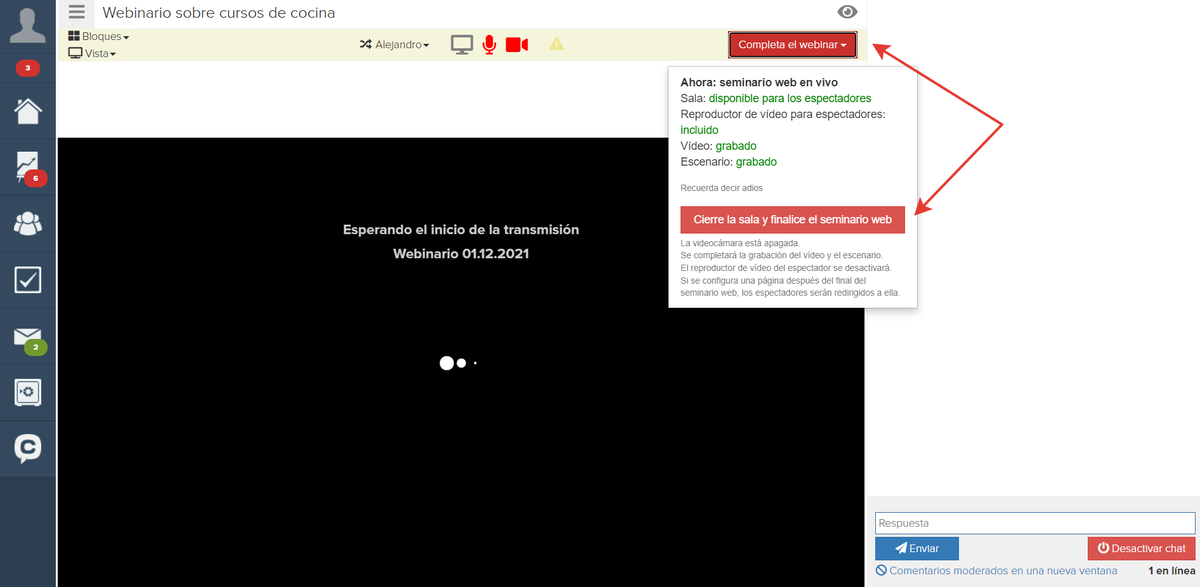Open the mail envelope icon in sidebar
The width and height of the screenshot is (1200, 587).
pos(28,337)
